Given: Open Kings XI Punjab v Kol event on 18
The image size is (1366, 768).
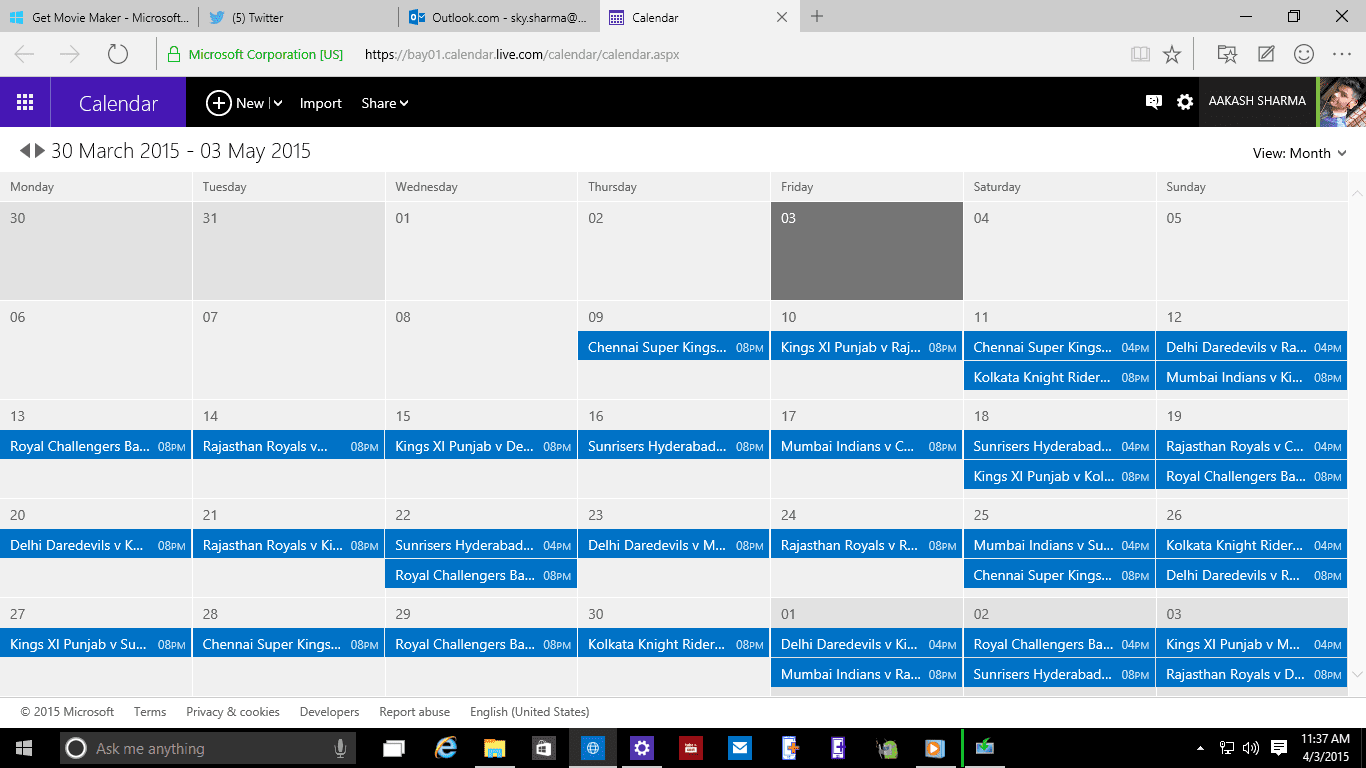Looking at the screenshot, I should click(1060, 476).
